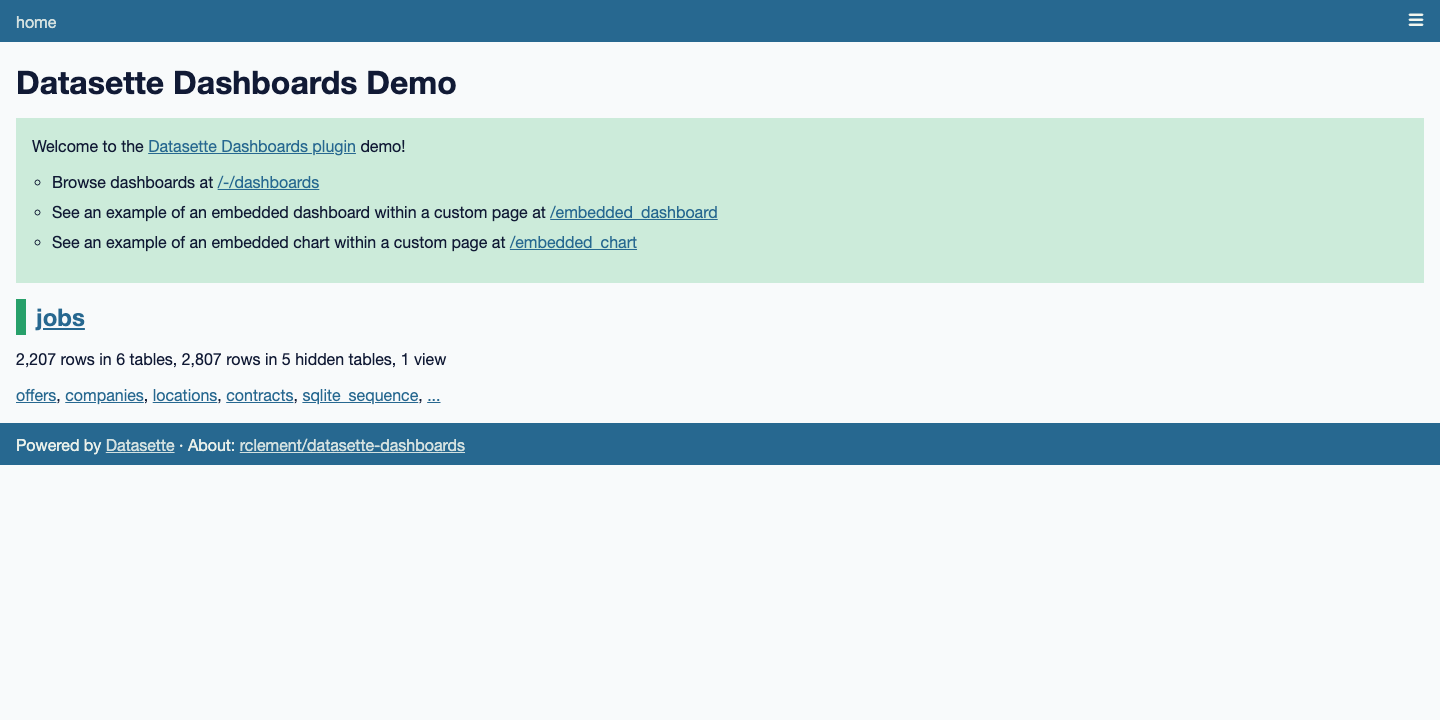
Task: Open the offers table link
Action: (36, 395)
